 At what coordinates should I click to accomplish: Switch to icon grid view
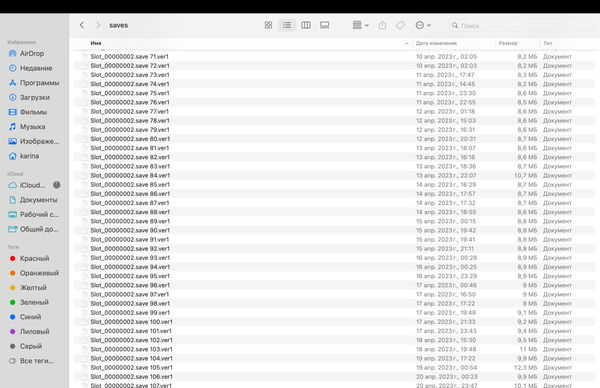tap(268, 25)
